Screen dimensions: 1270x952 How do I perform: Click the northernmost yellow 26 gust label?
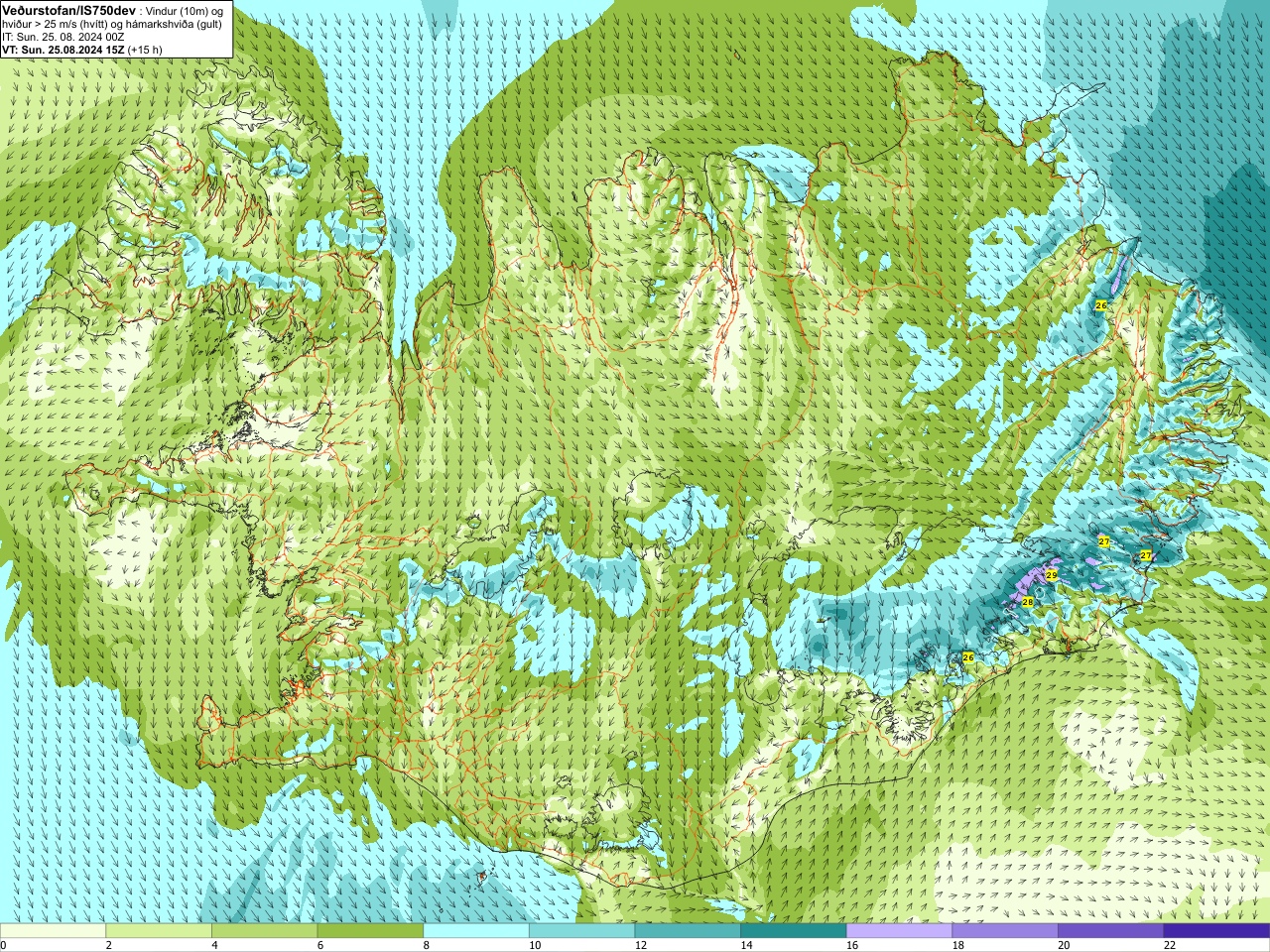[x=1100, y=305]
